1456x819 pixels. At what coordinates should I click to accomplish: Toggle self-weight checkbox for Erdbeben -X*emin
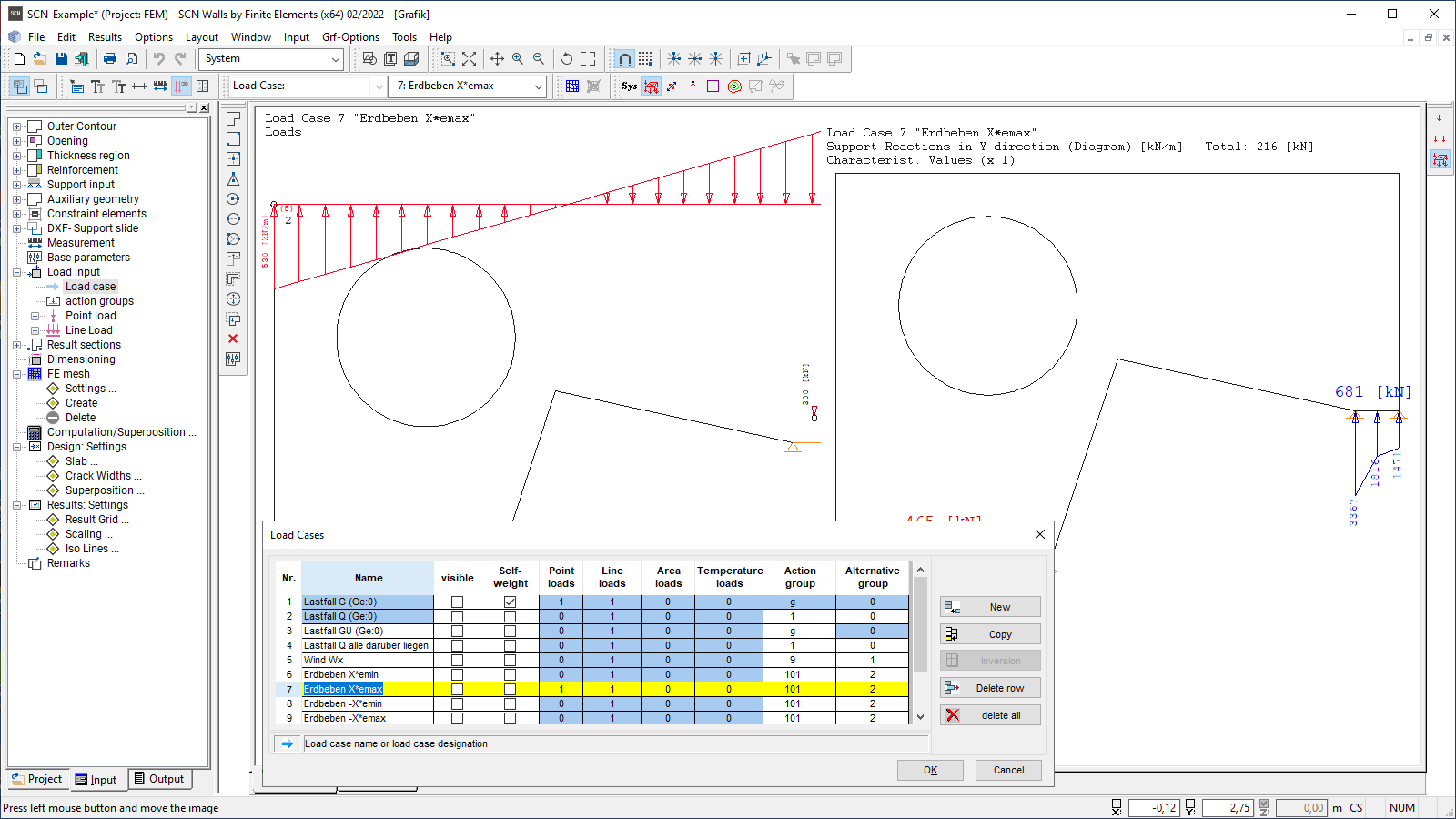point(511,703)
